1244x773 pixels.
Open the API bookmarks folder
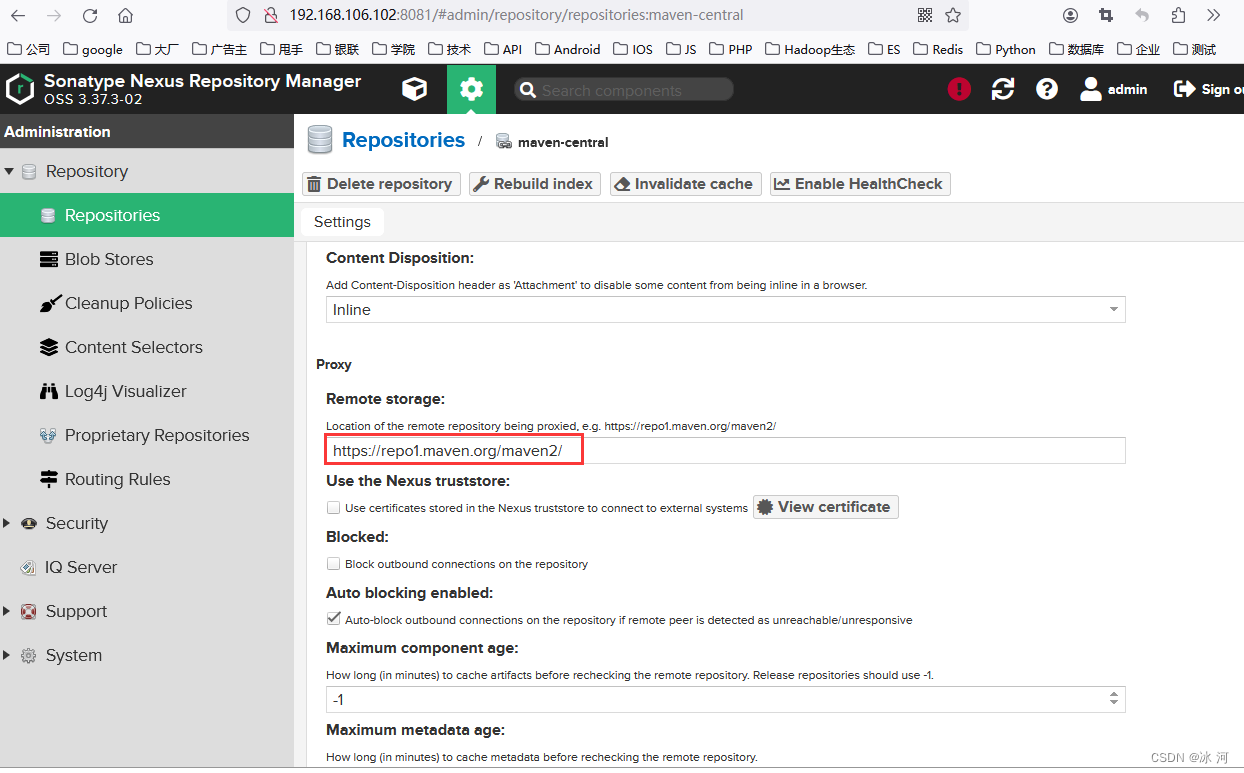(x=503, y=49)
